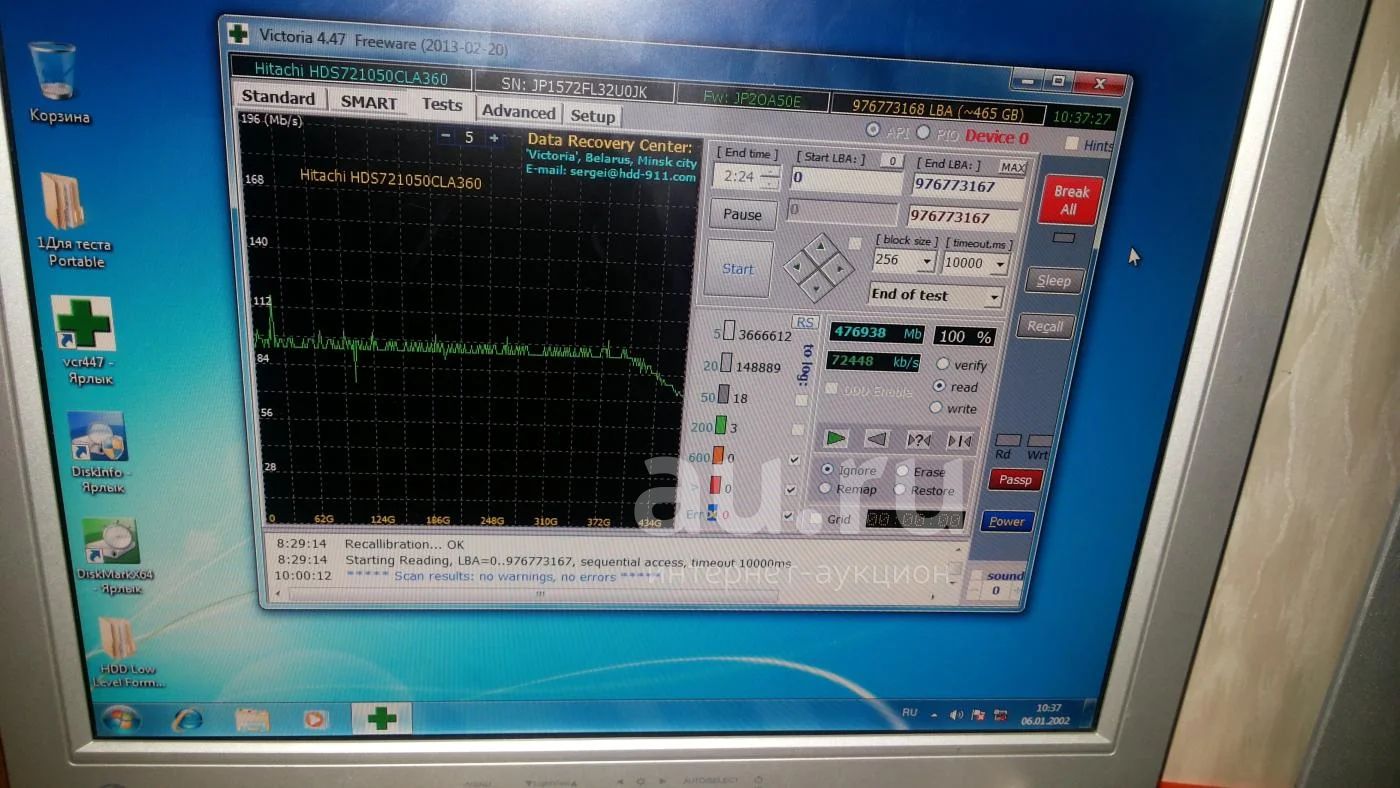Select the write test mode

click(x=936, y=407)
